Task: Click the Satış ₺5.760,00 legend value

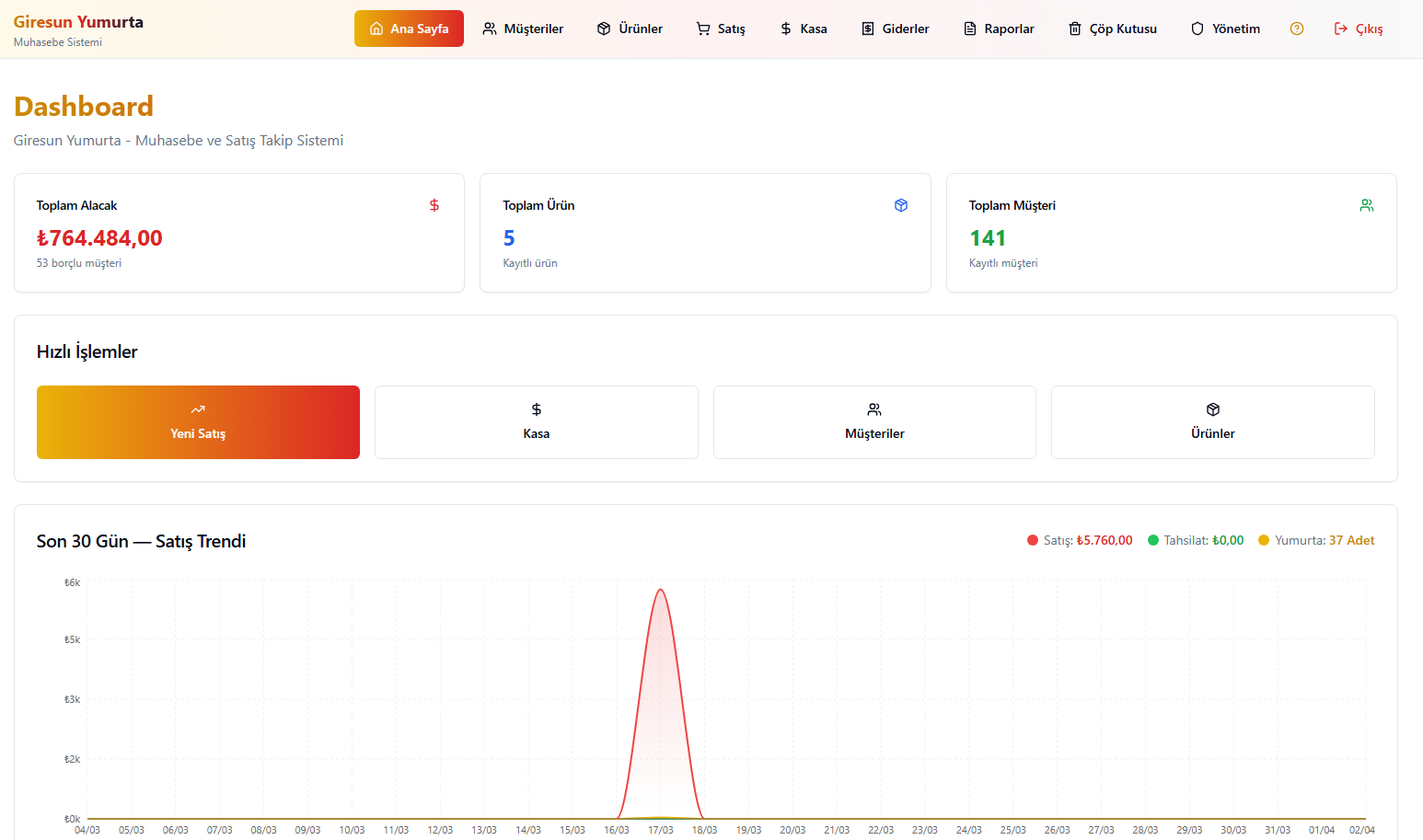Action: click(x=1105, y=540)
